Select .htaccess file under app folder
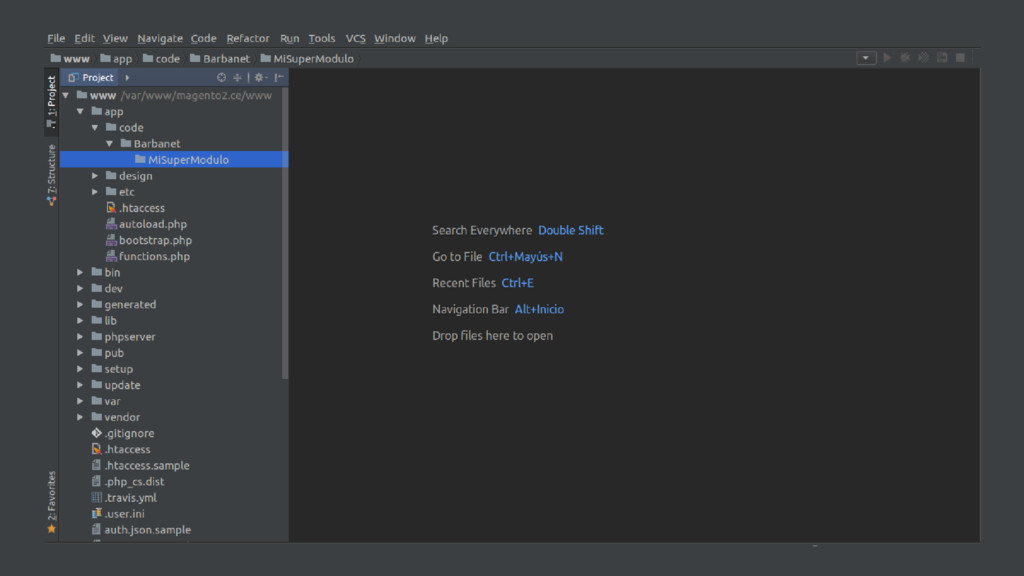 pos(135,208)
